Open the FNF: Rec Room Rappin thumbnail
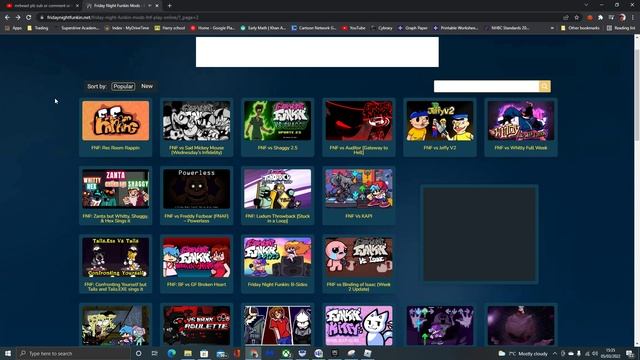The image size is (640, 360). coord(116,121)
